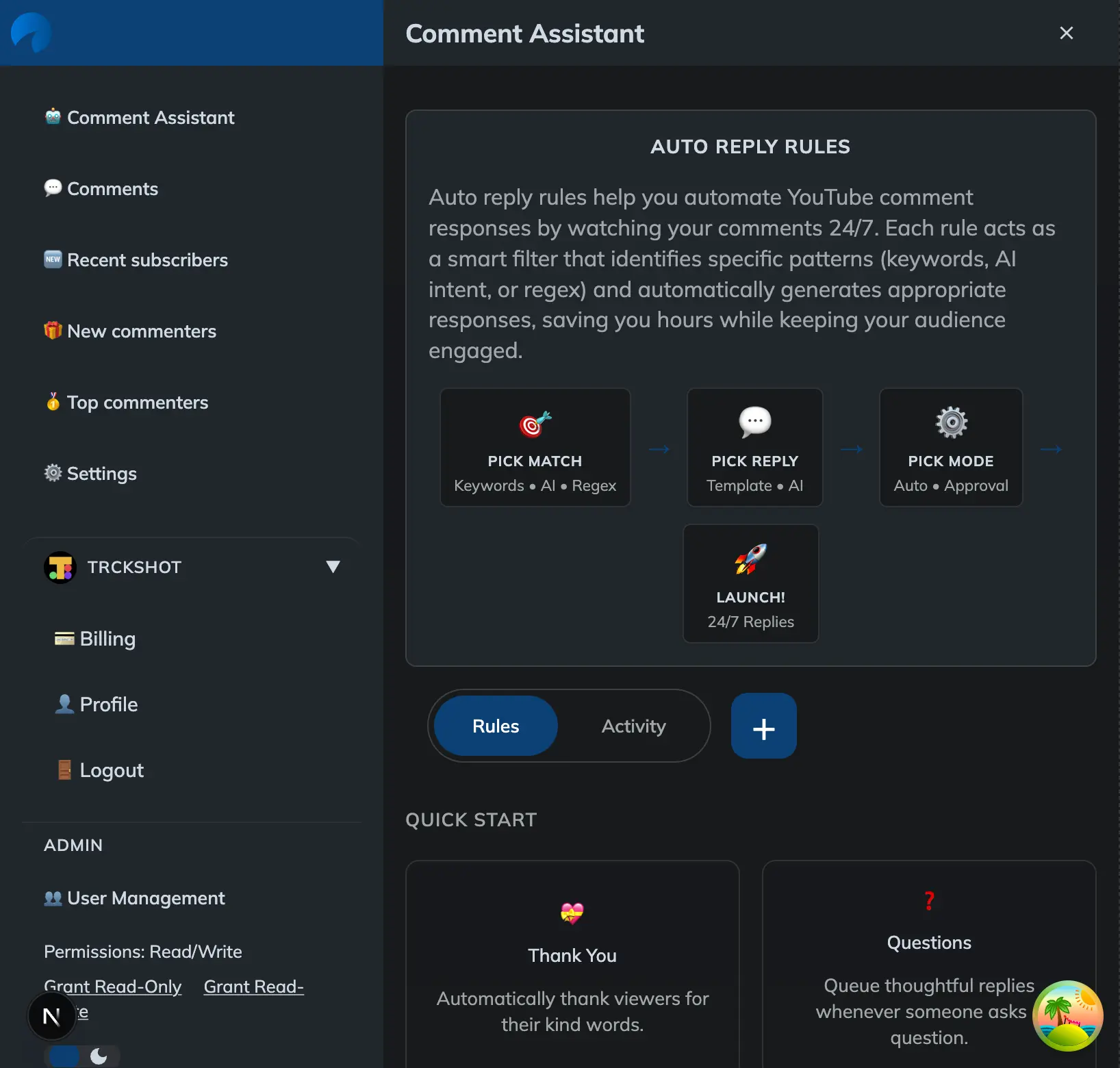Click the blue app logo icon
This screenshot has width=1120, height=1068.
(31, 32)
